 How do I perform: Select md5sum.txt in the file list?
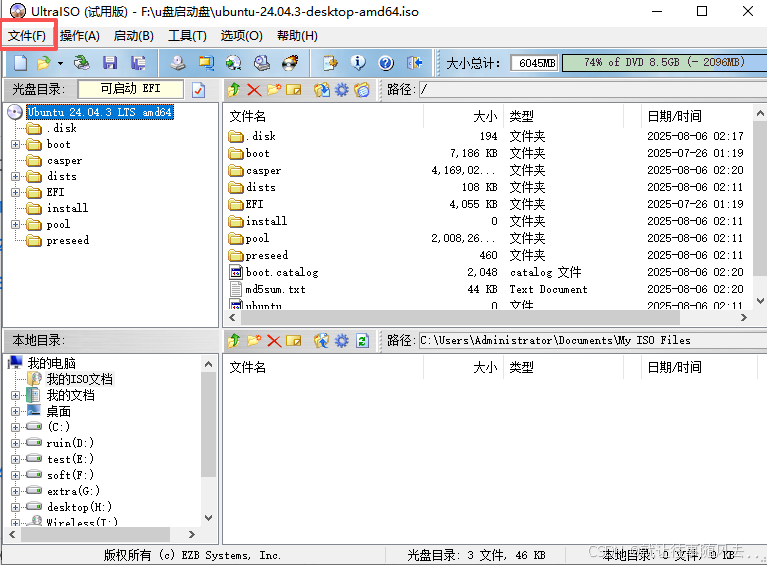click(x=275, y=289)
